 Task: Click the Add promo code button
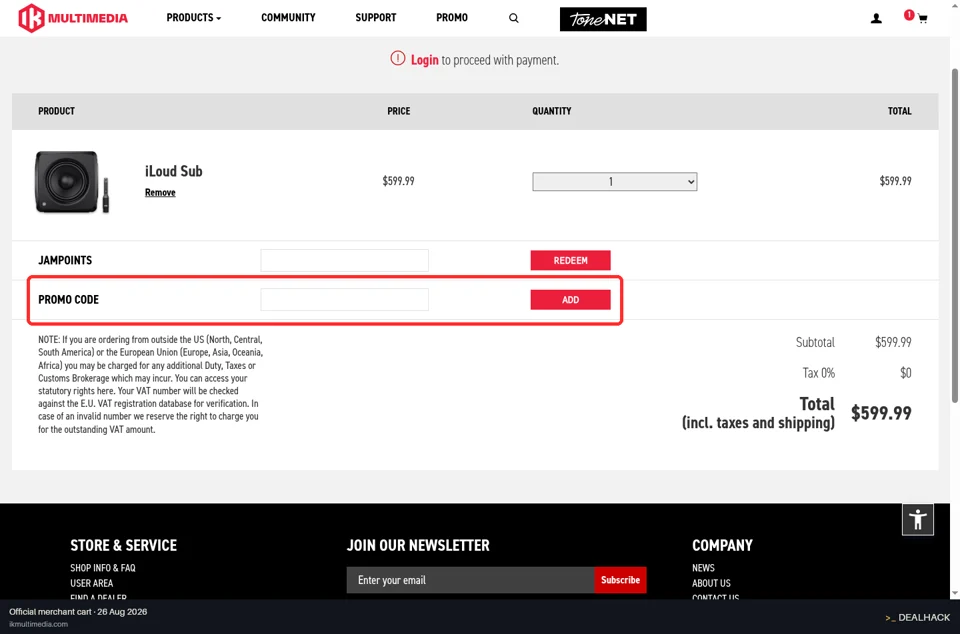570,299
